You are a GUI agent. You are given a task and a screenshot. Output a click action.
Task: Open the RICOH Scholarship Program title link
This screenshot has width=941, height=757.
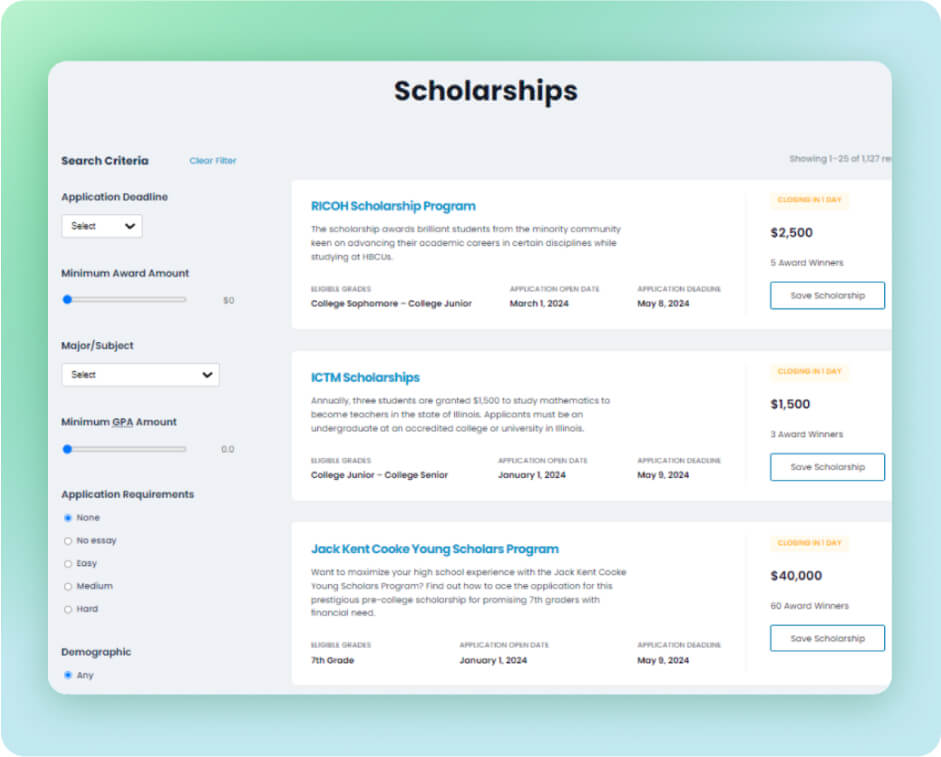[x=393, y=206]
